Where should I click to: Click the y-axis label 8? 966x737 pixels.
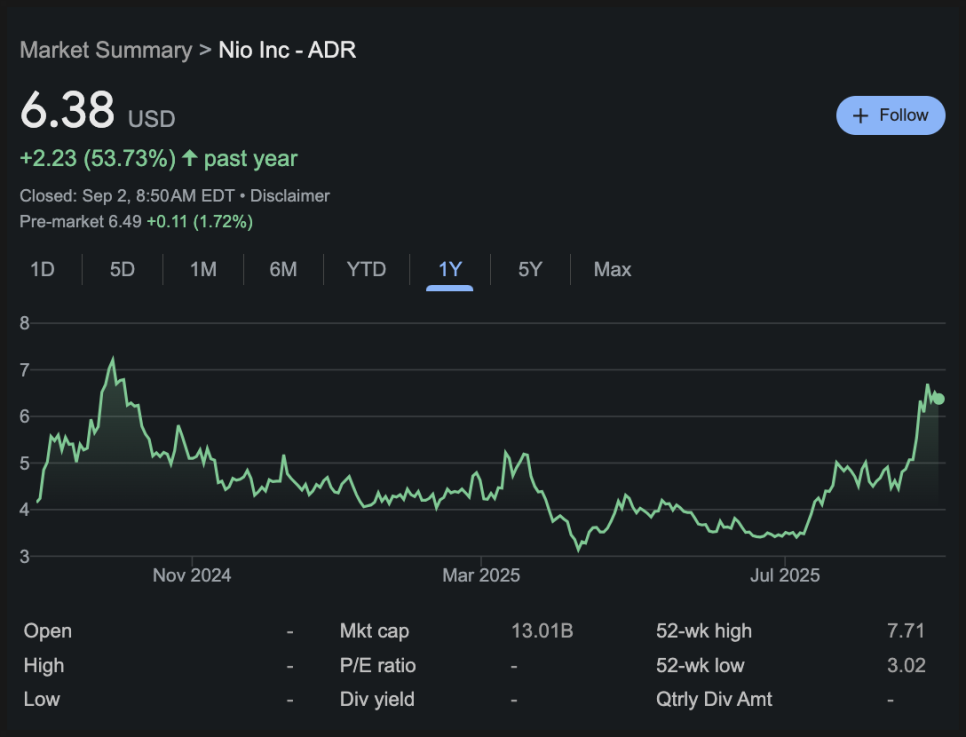click(x=25, y=323)
